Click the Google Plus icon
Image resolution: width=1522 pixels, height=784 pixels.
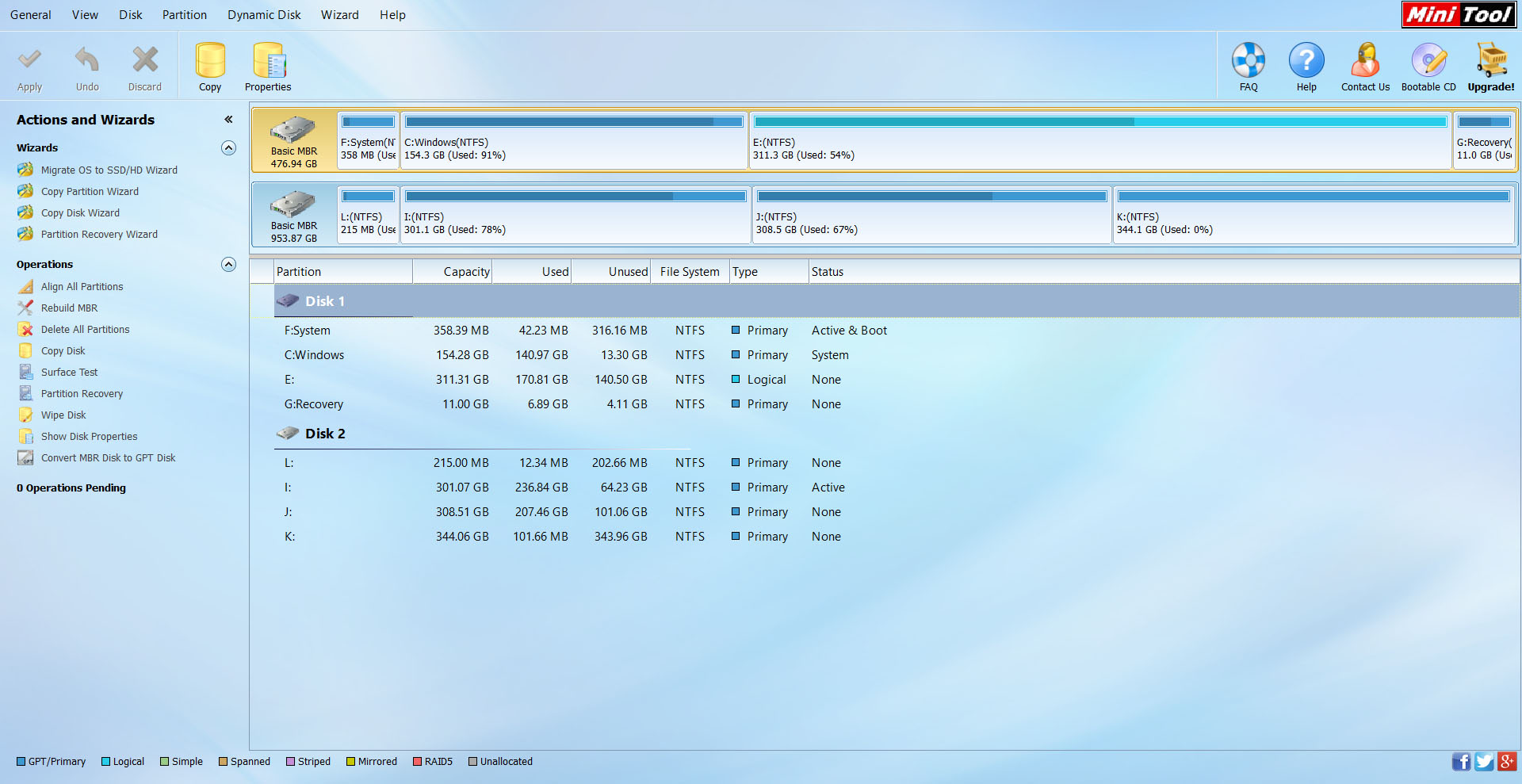1507,762
